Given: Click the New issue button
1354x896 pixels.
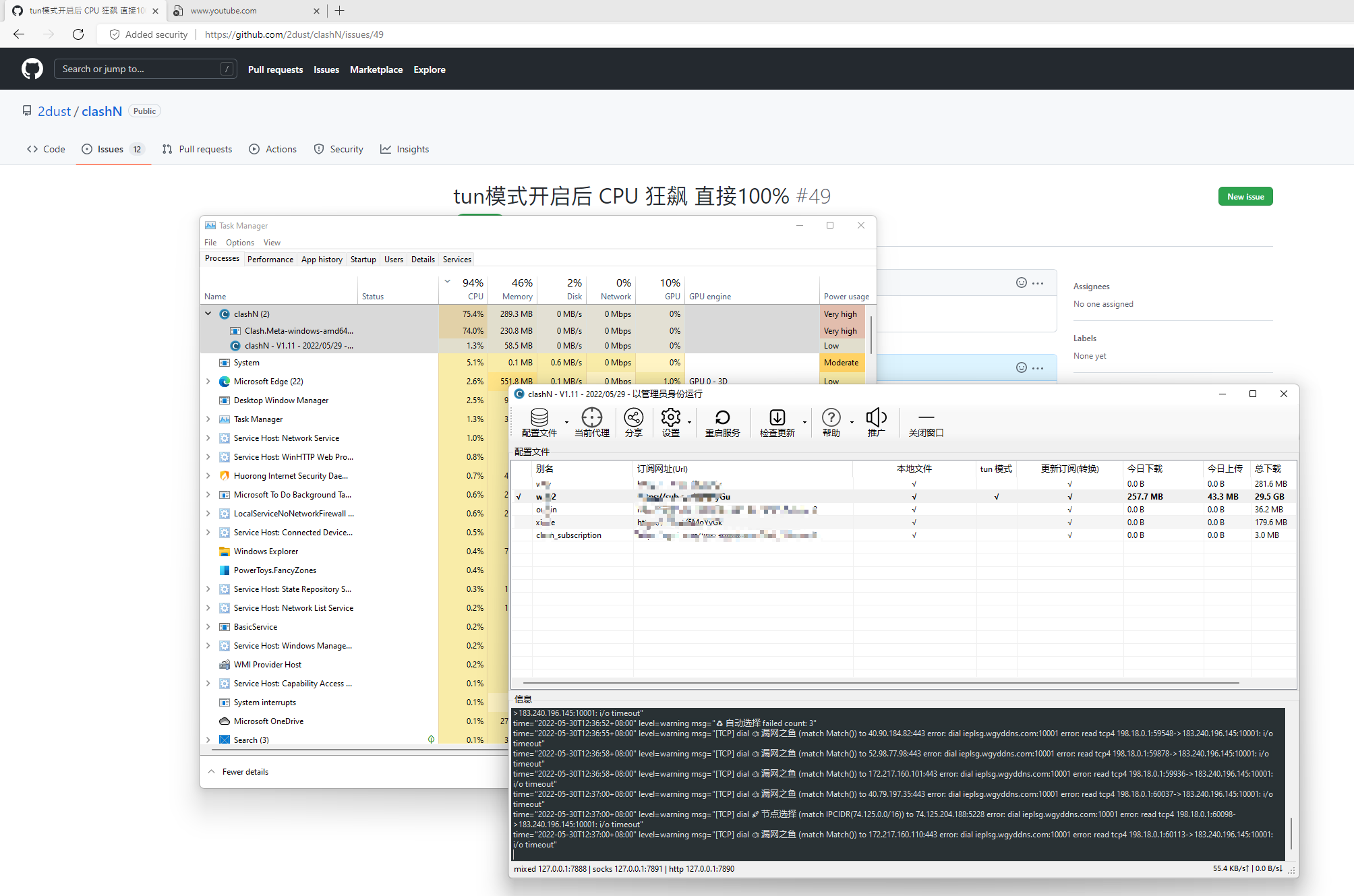Looking at the screenshot, I should [x=1245, y=196].
